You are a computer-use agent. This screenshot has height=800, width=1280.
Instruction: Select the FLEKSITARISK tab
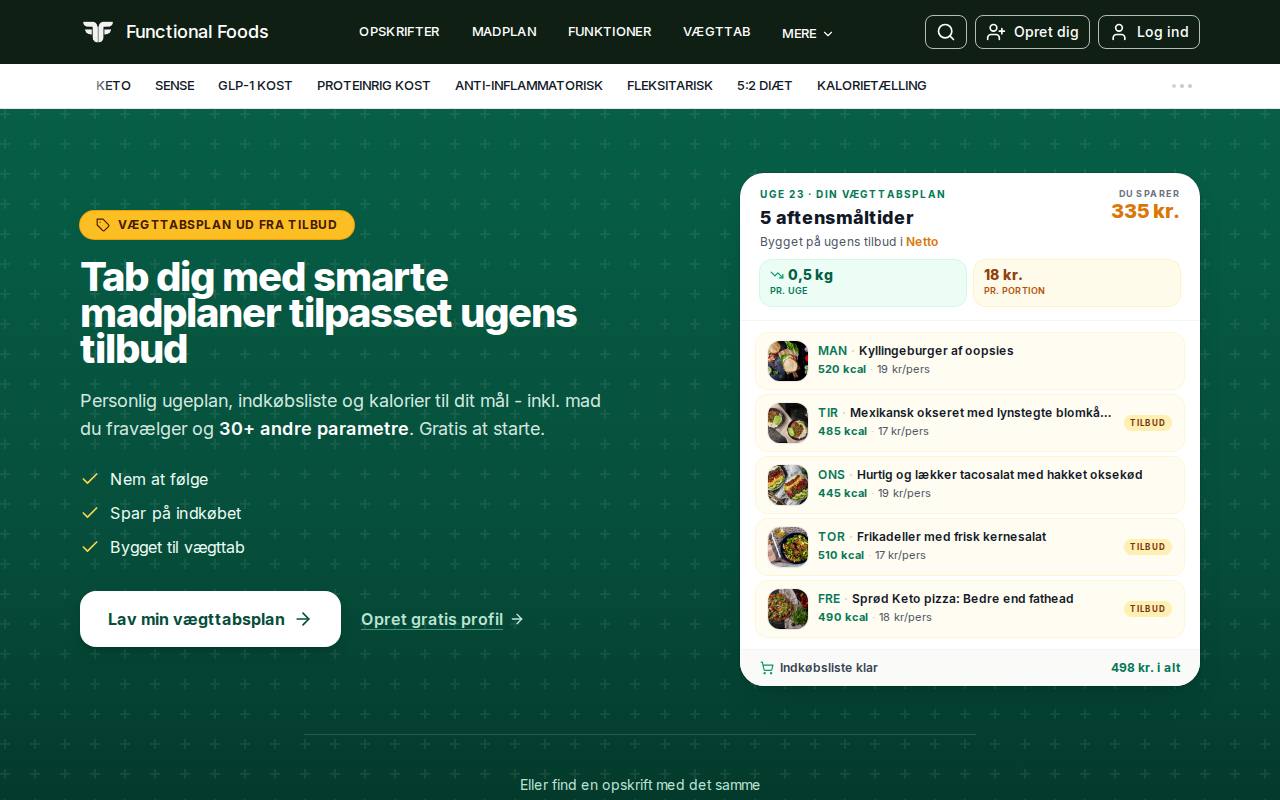coord(670,86)
